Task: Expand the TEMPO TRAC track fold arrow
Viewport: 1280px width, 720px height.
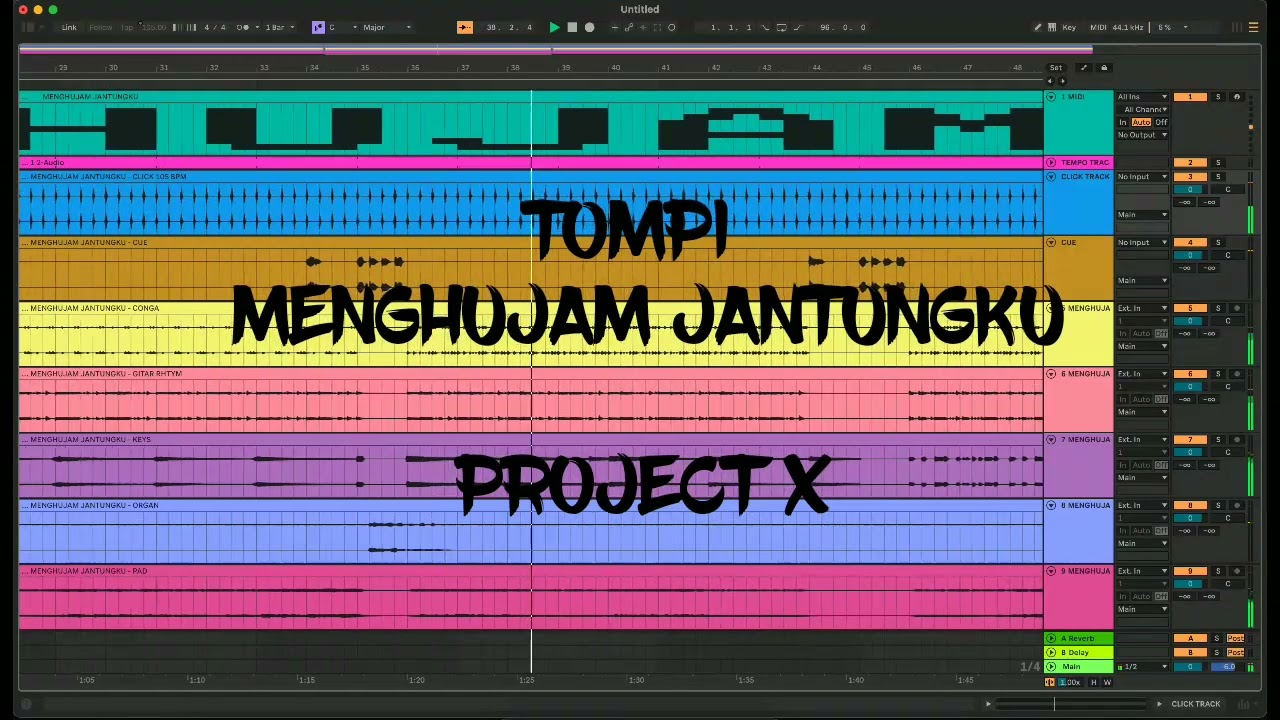Action: (1051, 163)
